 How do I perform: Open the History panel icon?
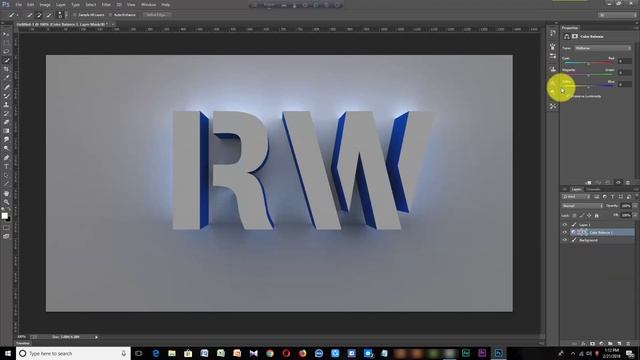pyautogui.click(x=553, y=33)
